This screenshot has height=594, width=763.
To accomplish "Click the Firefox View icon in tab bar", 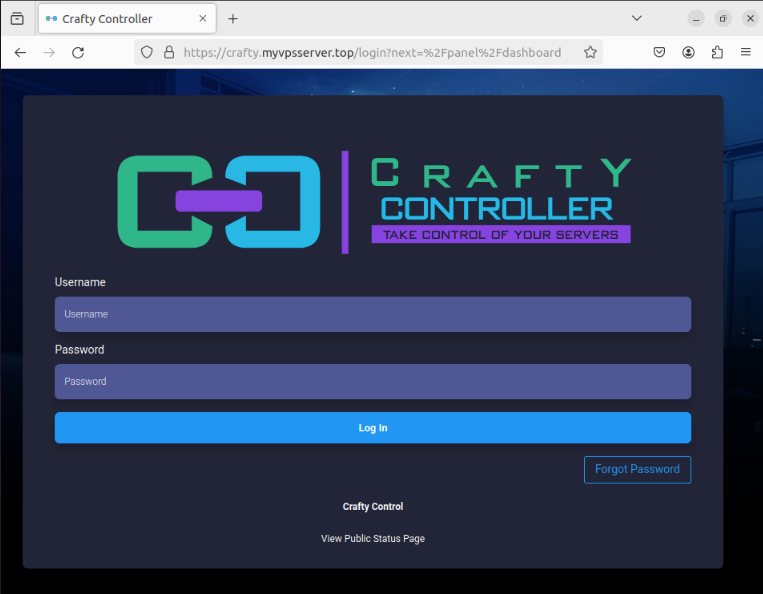I will [17, 18].
